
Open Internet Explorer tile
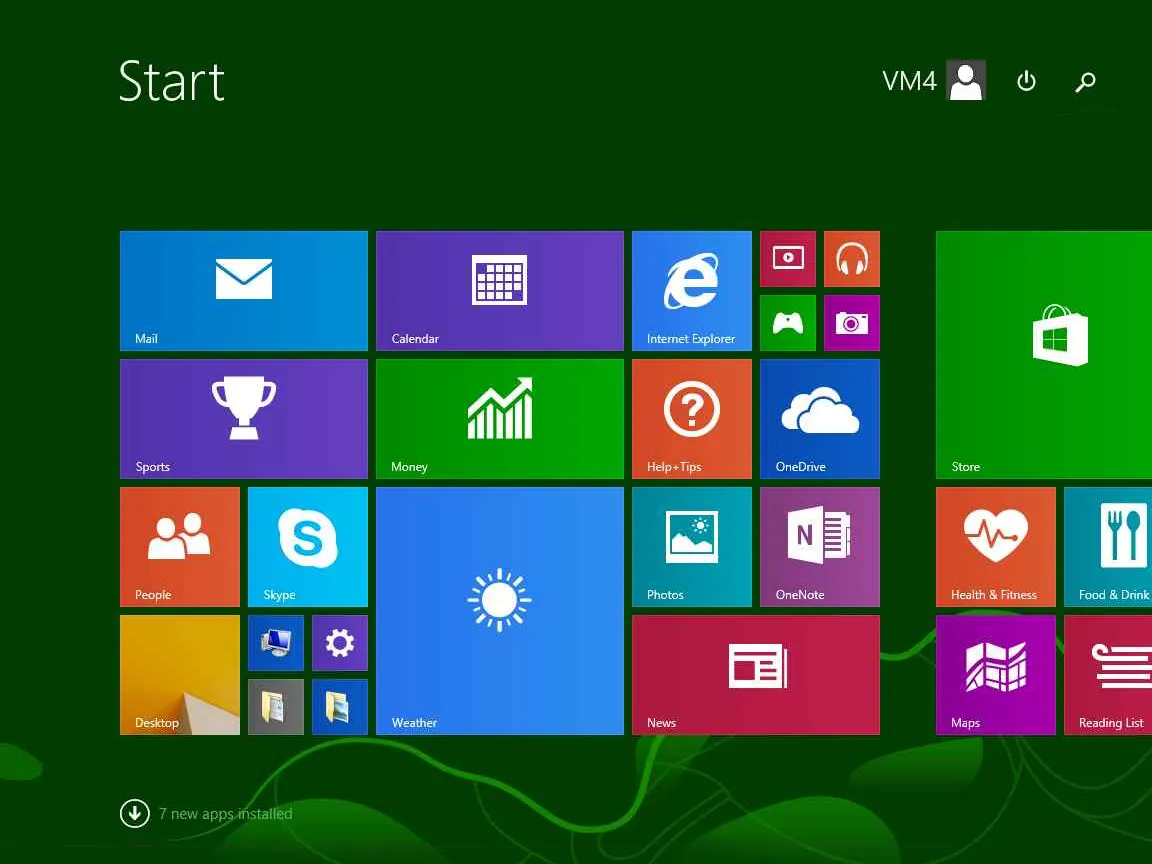(691, 290)
